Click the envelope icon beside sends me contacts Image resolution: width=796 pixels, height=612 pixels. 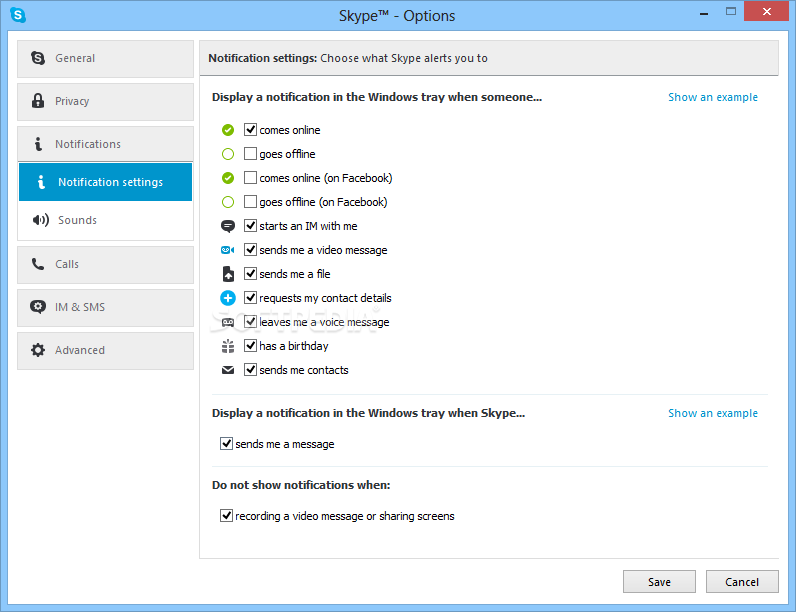click(x=228, y=370)
